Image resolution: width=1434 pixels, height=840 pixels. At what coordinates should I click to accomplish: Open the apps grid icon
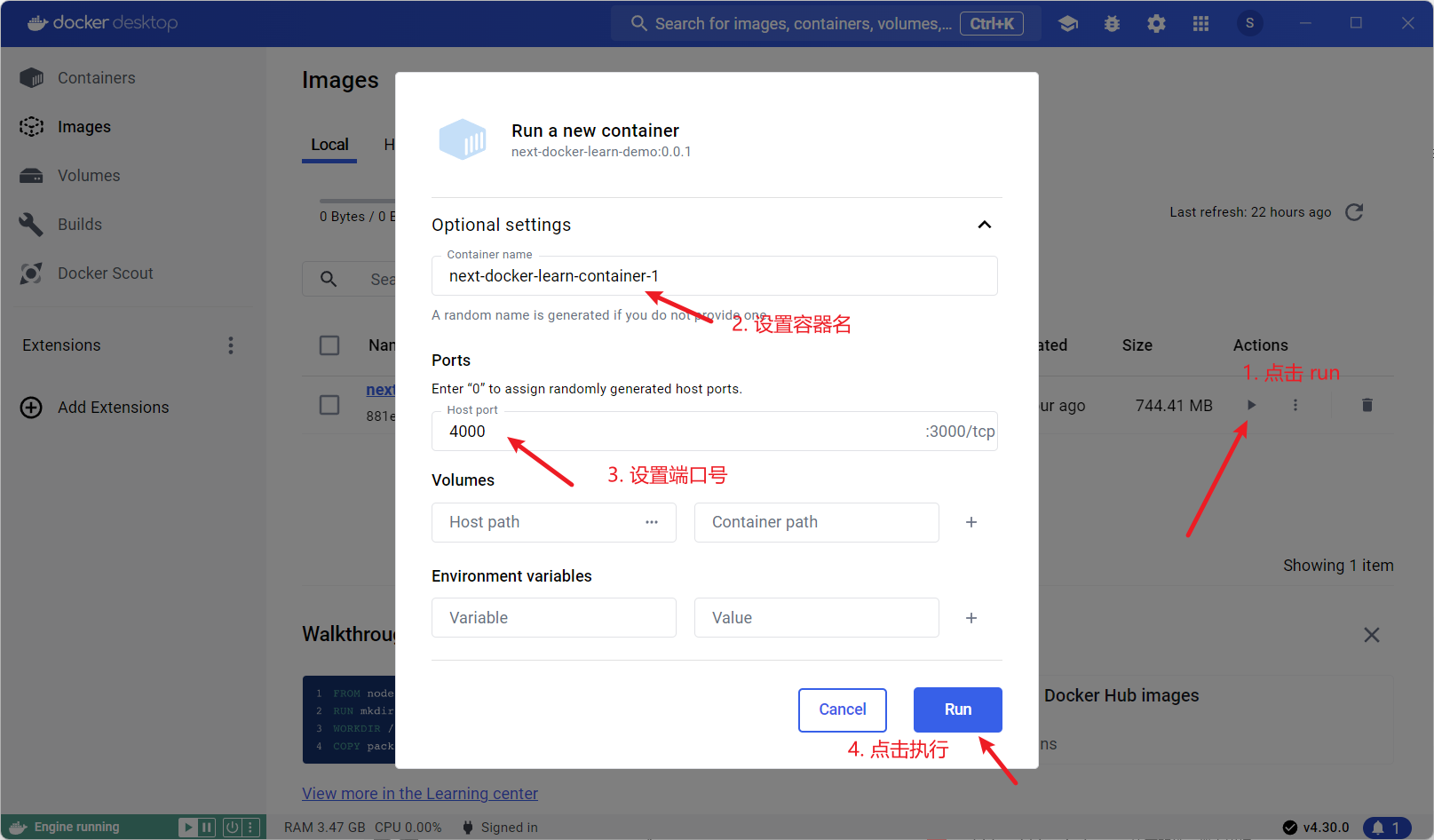pos(1200,24)
